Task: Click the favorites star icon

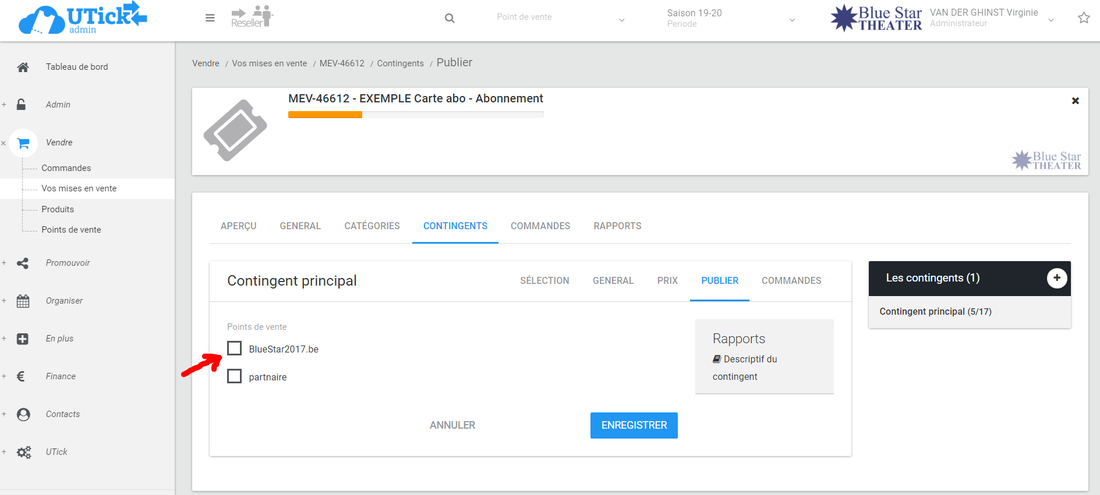Action: [1084, 18]
